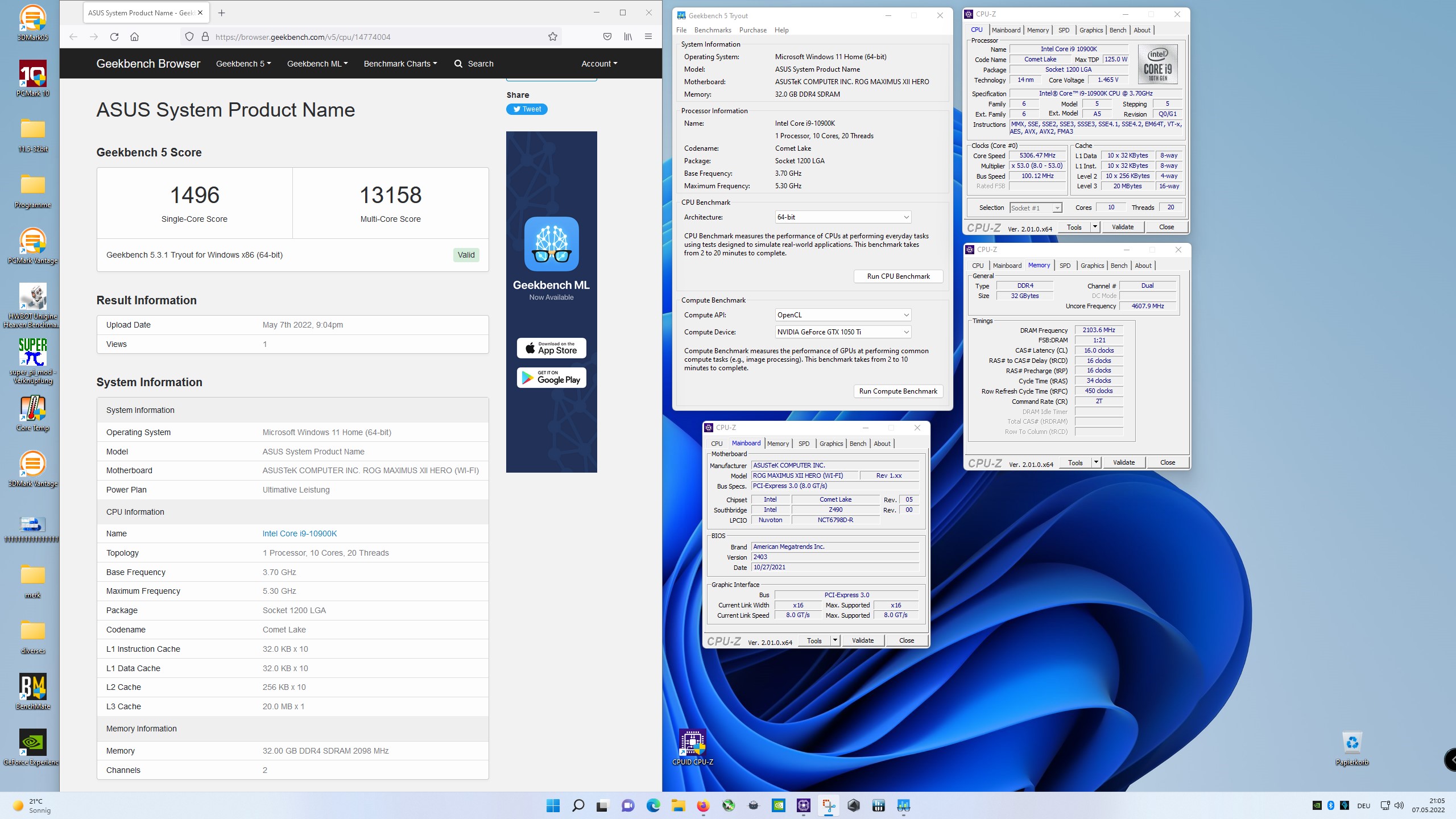This screenshot has height=819, width=1456.
Task: Open DEU keyboard language indicator
Action: [1363, 805]
